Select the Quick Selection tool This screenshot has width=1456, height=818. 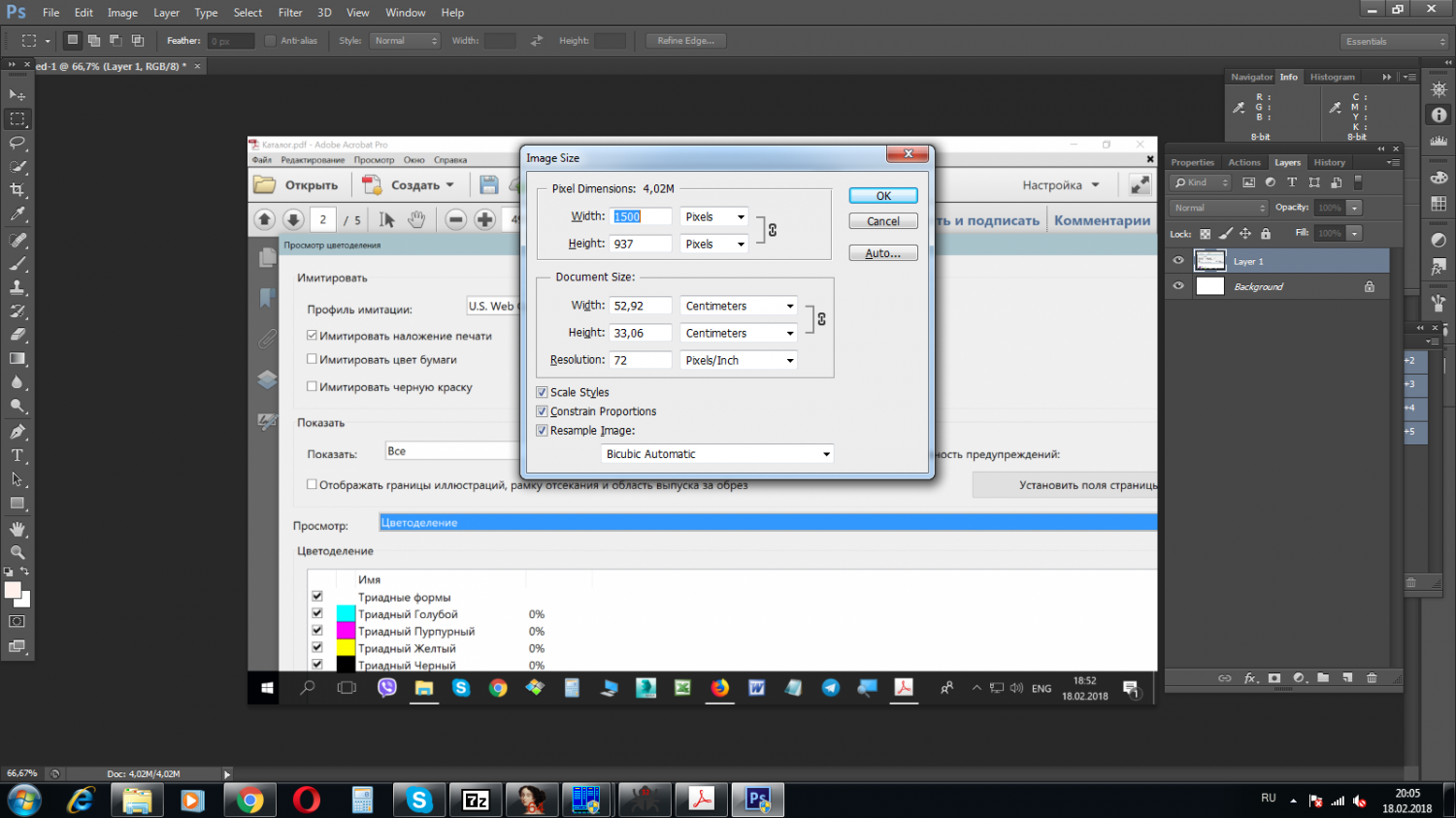point(17,167)
